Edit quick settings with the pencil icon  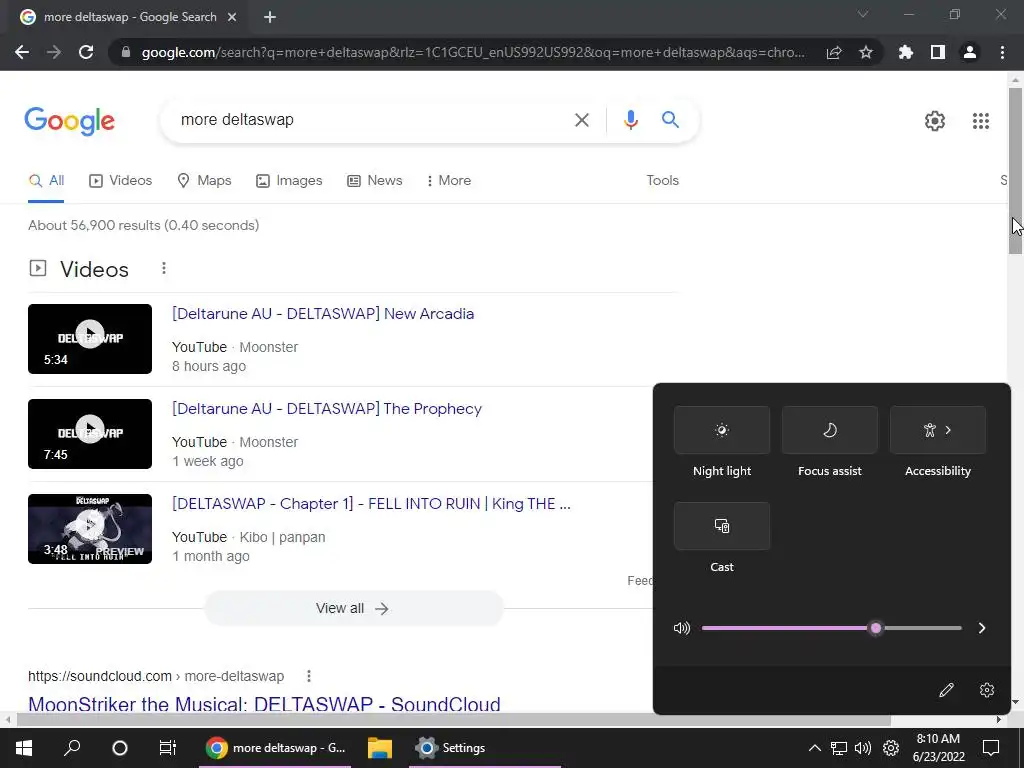(x=946, y=690)
